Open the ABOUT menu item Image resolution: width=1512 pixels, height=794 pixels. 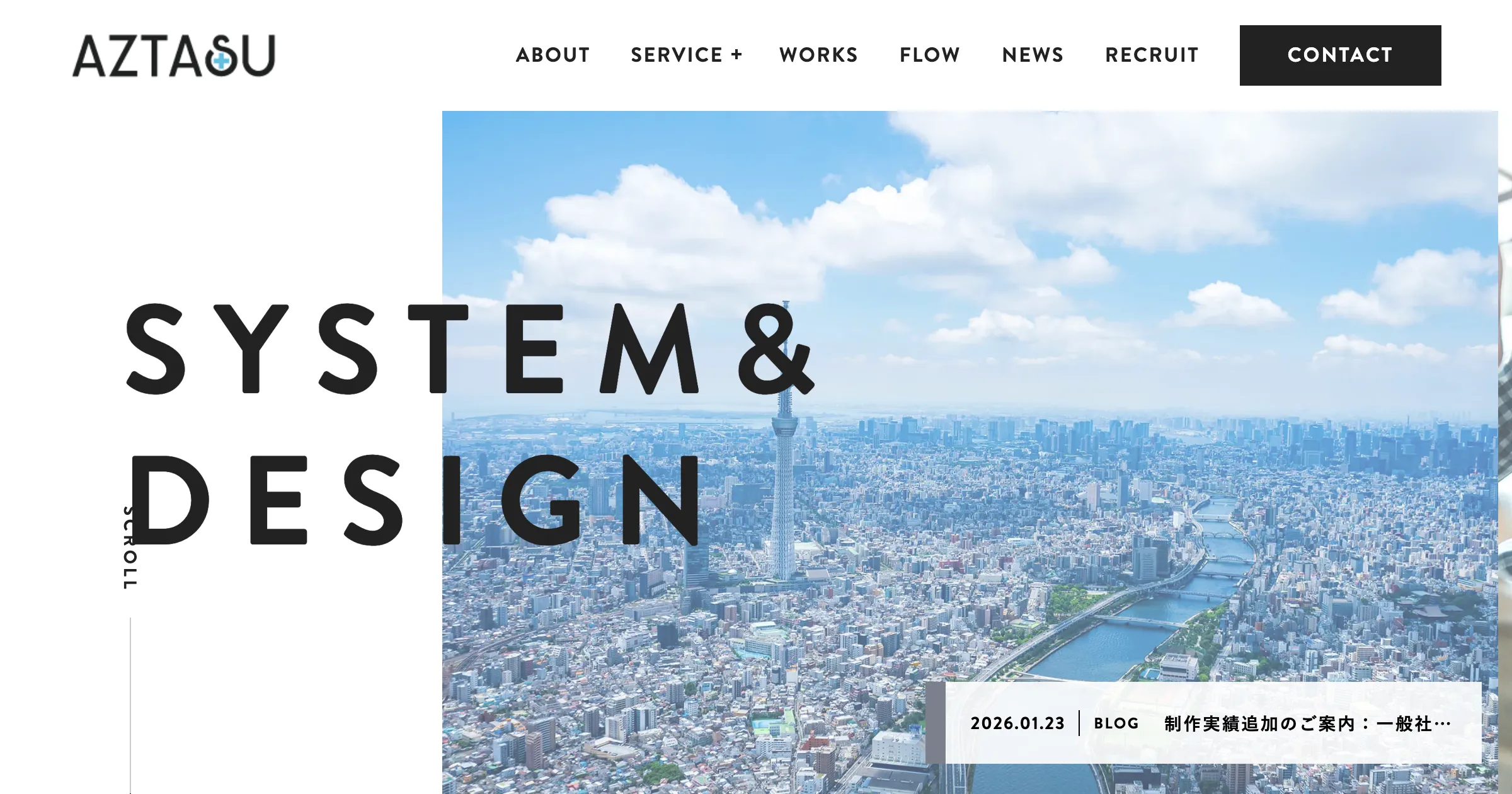pyautogui.click(x=553, y=55)
